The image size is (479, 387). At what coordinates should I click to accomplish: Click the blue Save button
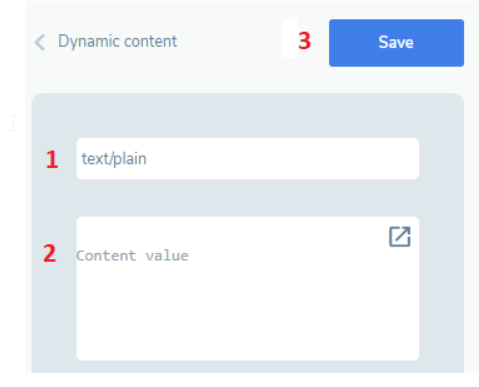click(396, 43)
